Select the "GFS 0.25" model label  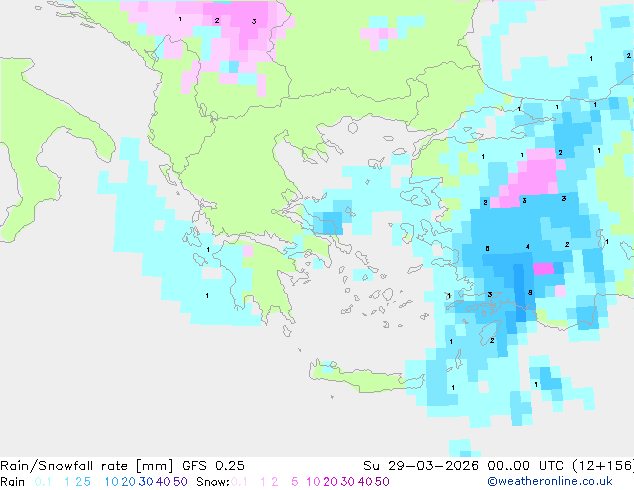point(213,466)
